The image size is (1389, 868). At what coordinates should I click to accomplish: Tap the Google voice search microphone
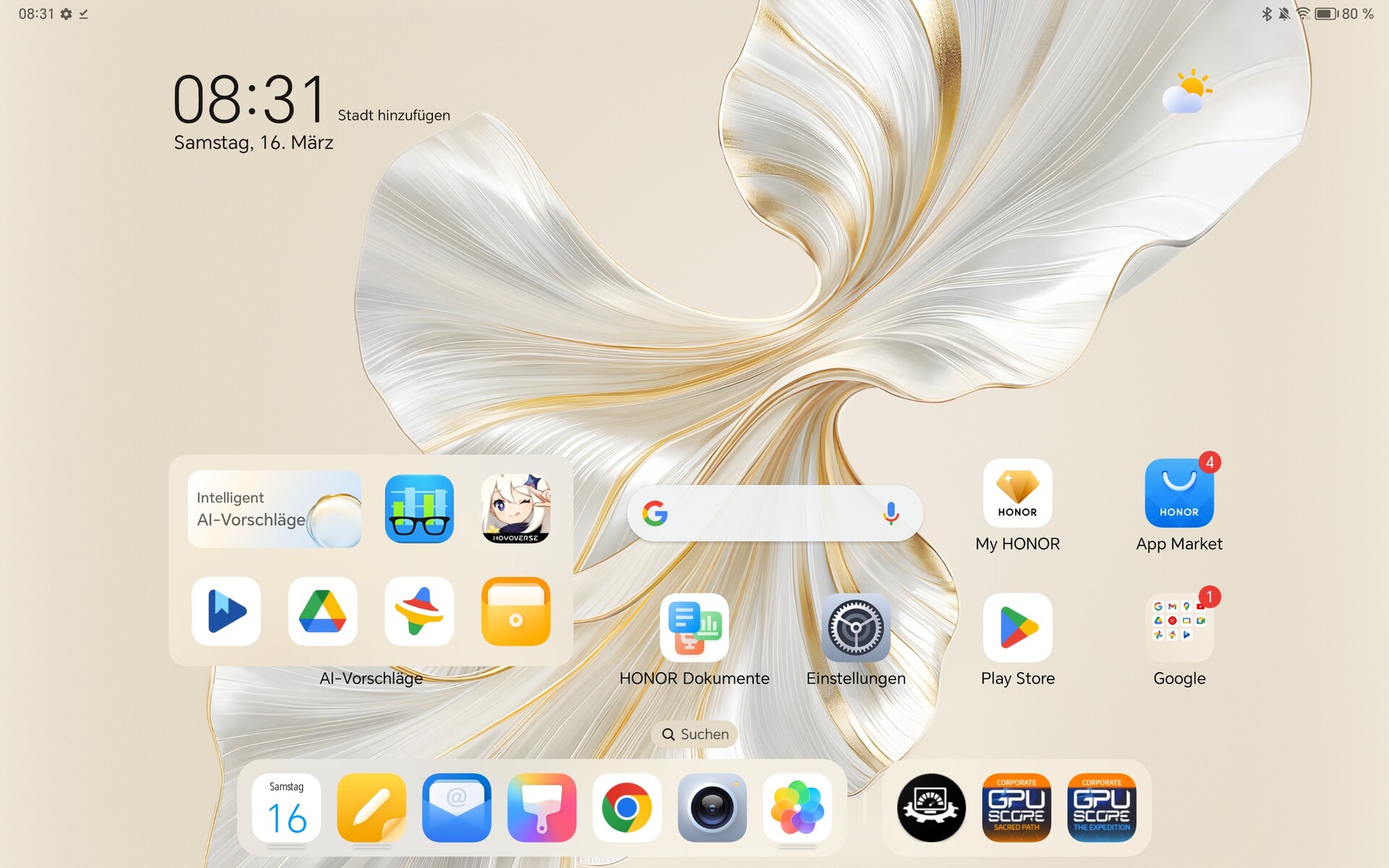coord(891,514)
